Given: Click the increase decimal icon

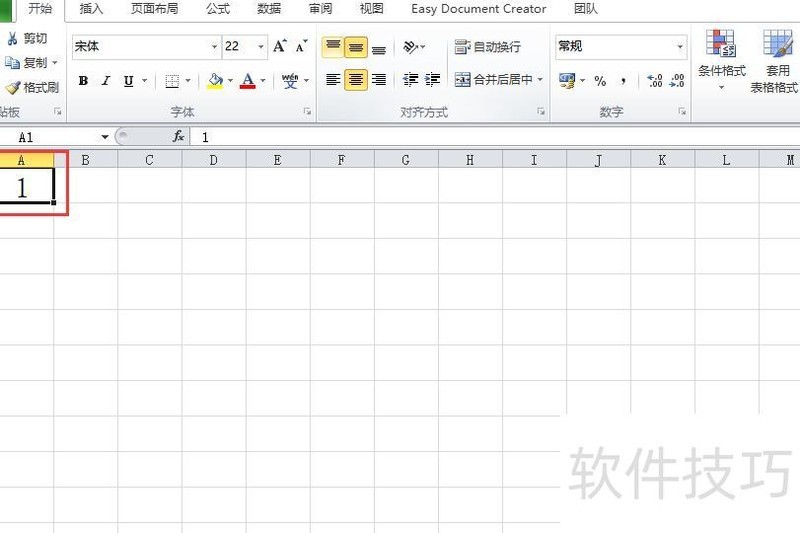Looking at the screenshot, I should (654, 80).
